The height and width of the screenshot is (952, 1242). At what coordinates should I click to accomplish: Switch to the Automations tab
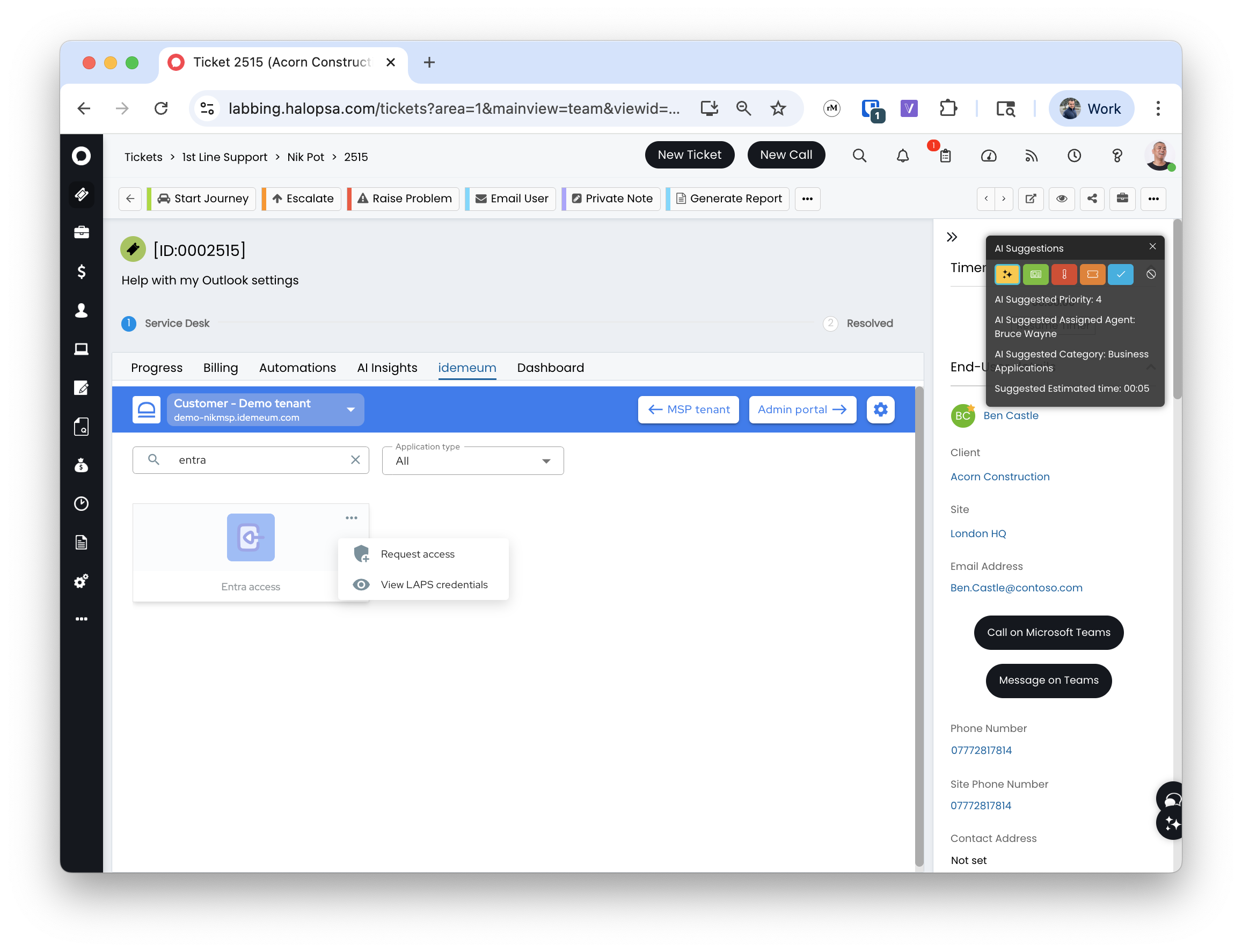[x=297, y=368]
